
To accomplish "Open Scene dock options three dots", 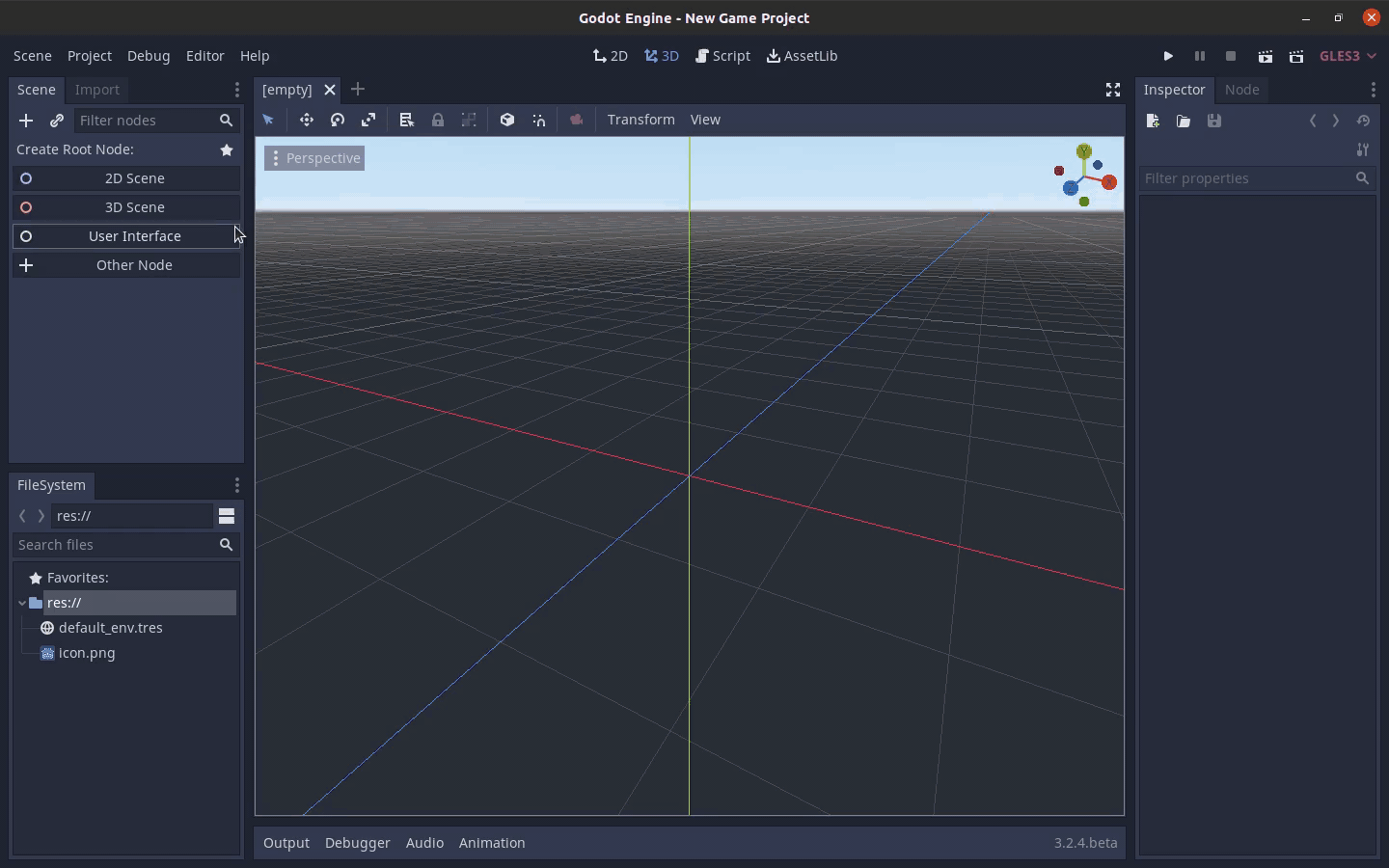I will (x=236, y=90).
